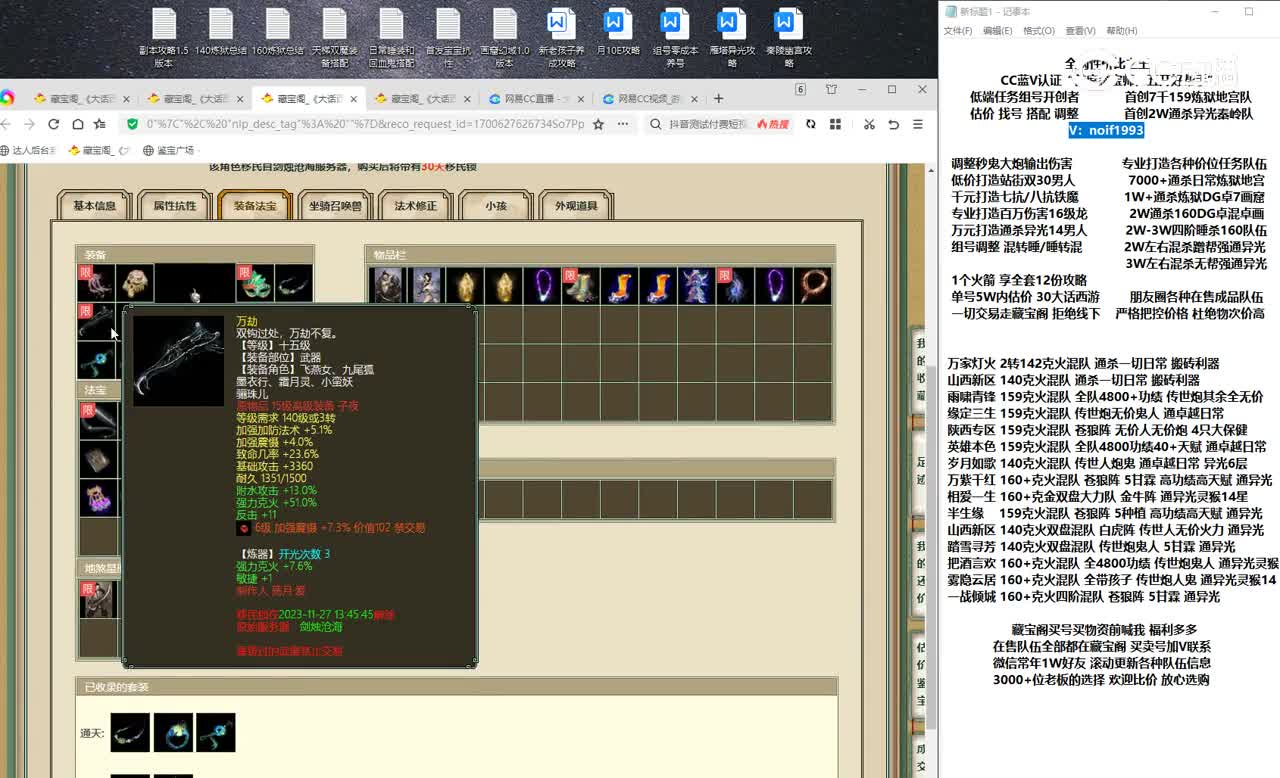
Task: Click the first 通天 set icon
Action: point(130,733)
